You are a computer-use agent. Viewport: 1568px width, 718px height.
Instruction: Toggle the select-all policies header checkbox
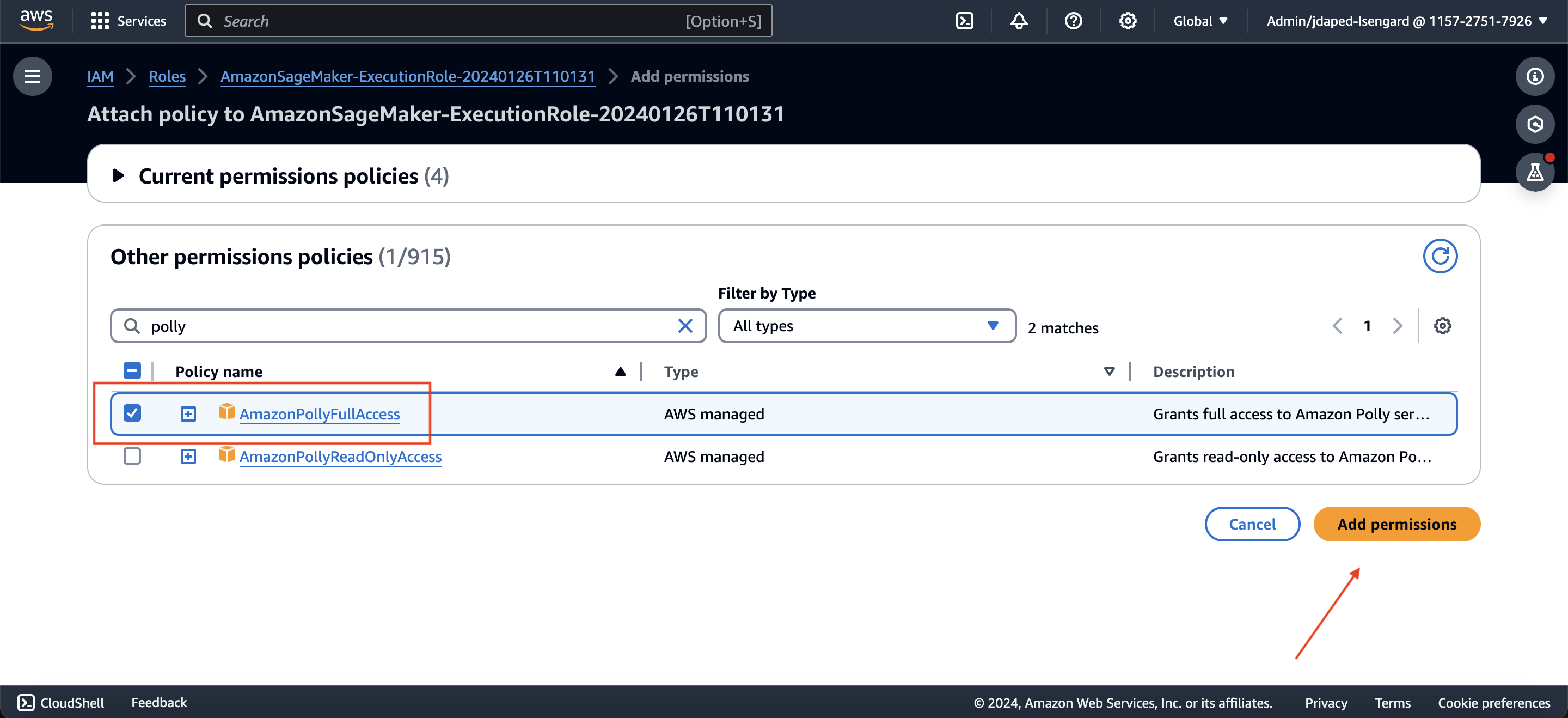click(x=132, y=371)
